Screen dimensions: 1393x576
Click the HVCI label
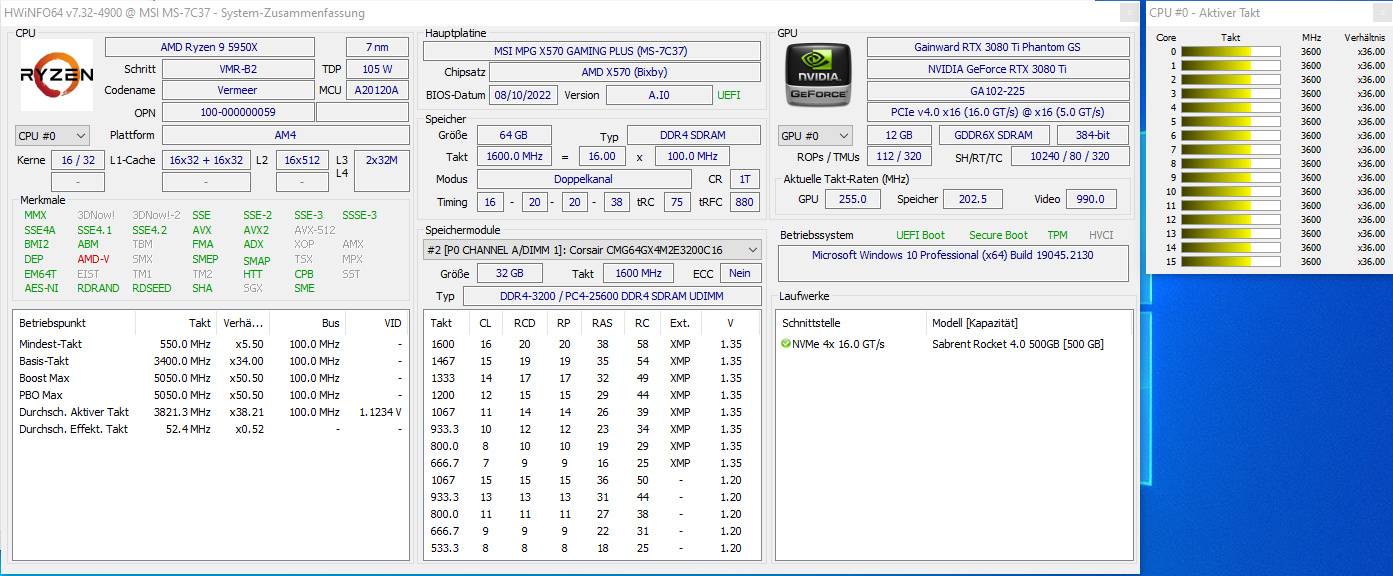(1100, 235)
